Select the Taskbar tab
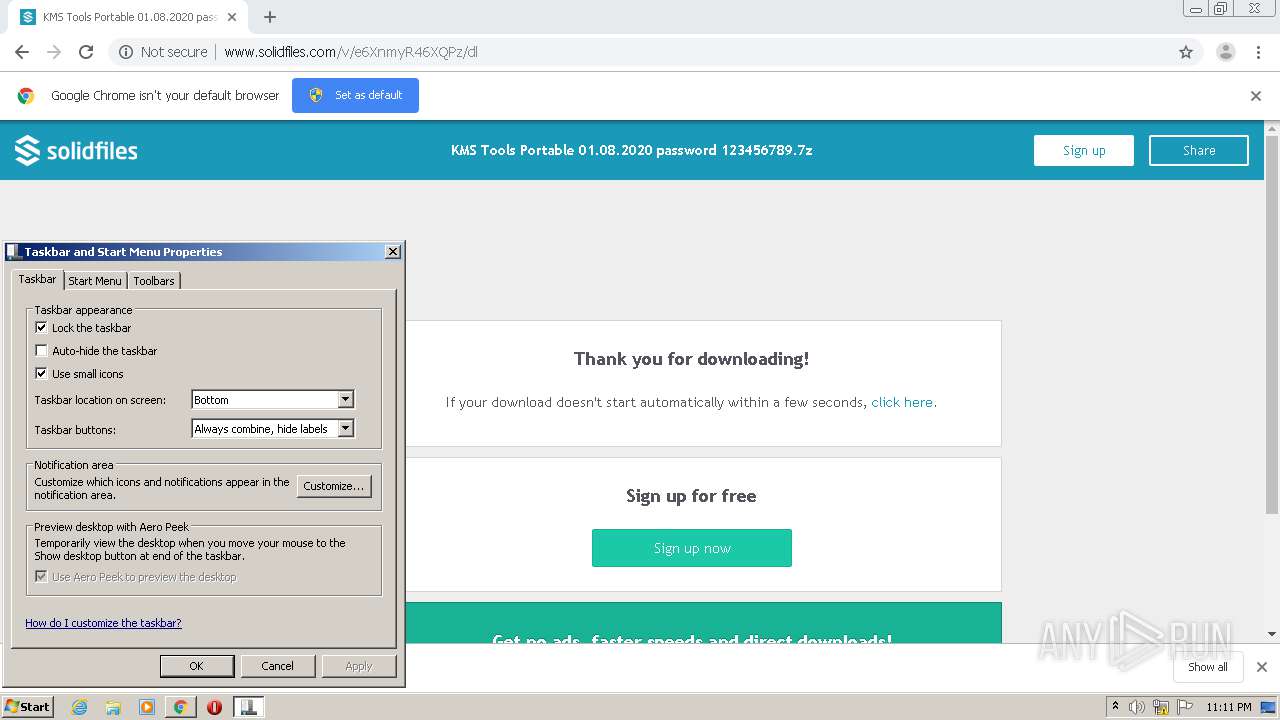Screen dimensions: 1280x720 point(37,279)
